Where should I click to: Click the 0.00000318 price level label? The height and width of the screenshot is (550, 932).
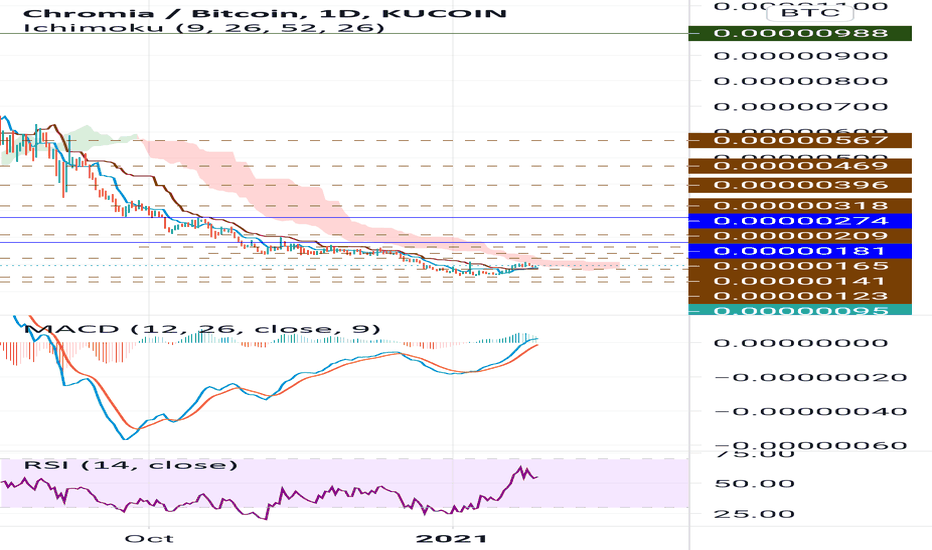tap(800, 206)
